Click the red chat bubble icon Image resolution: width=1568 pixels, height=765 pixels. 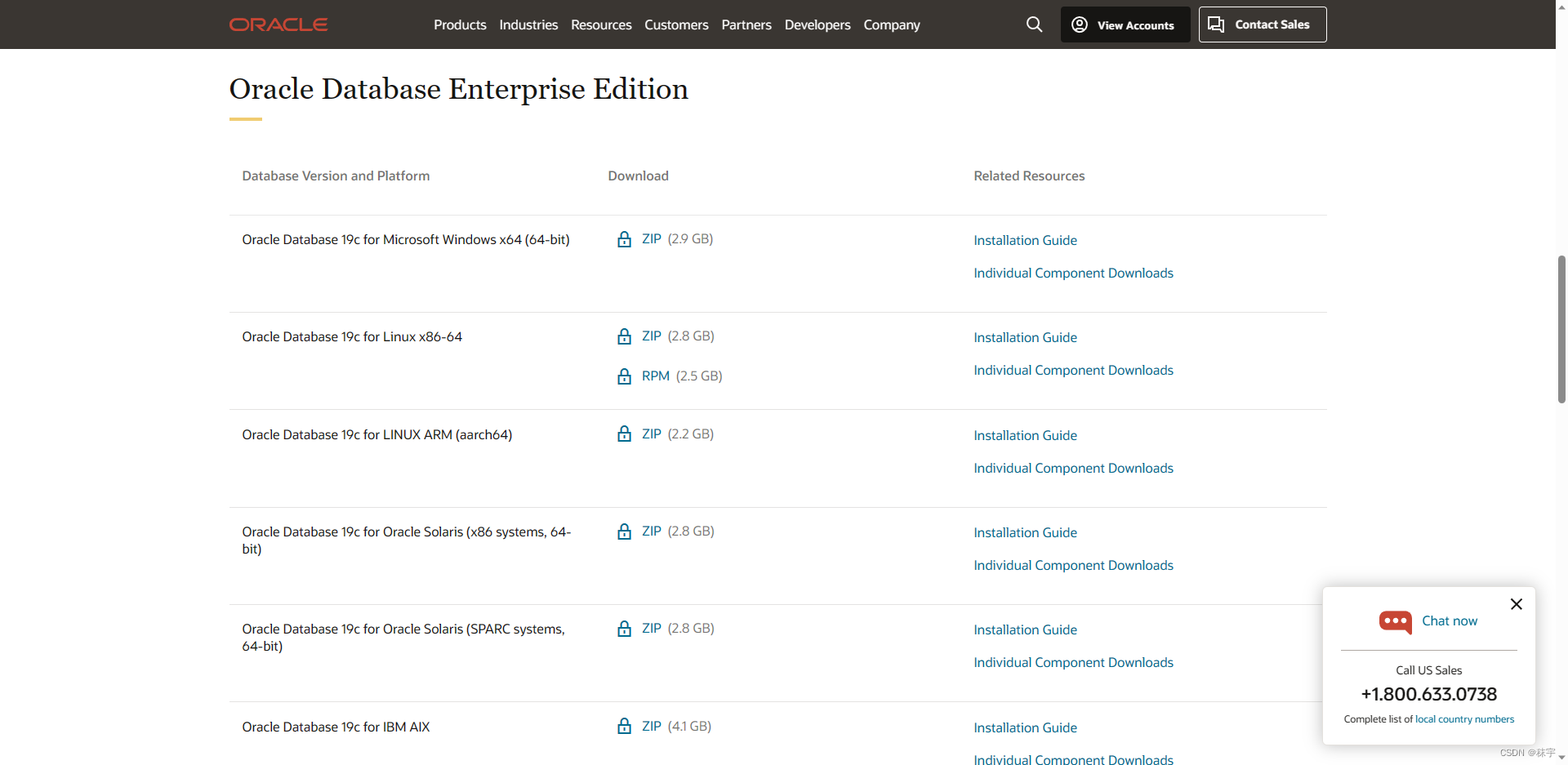[x=1396, y=622]
